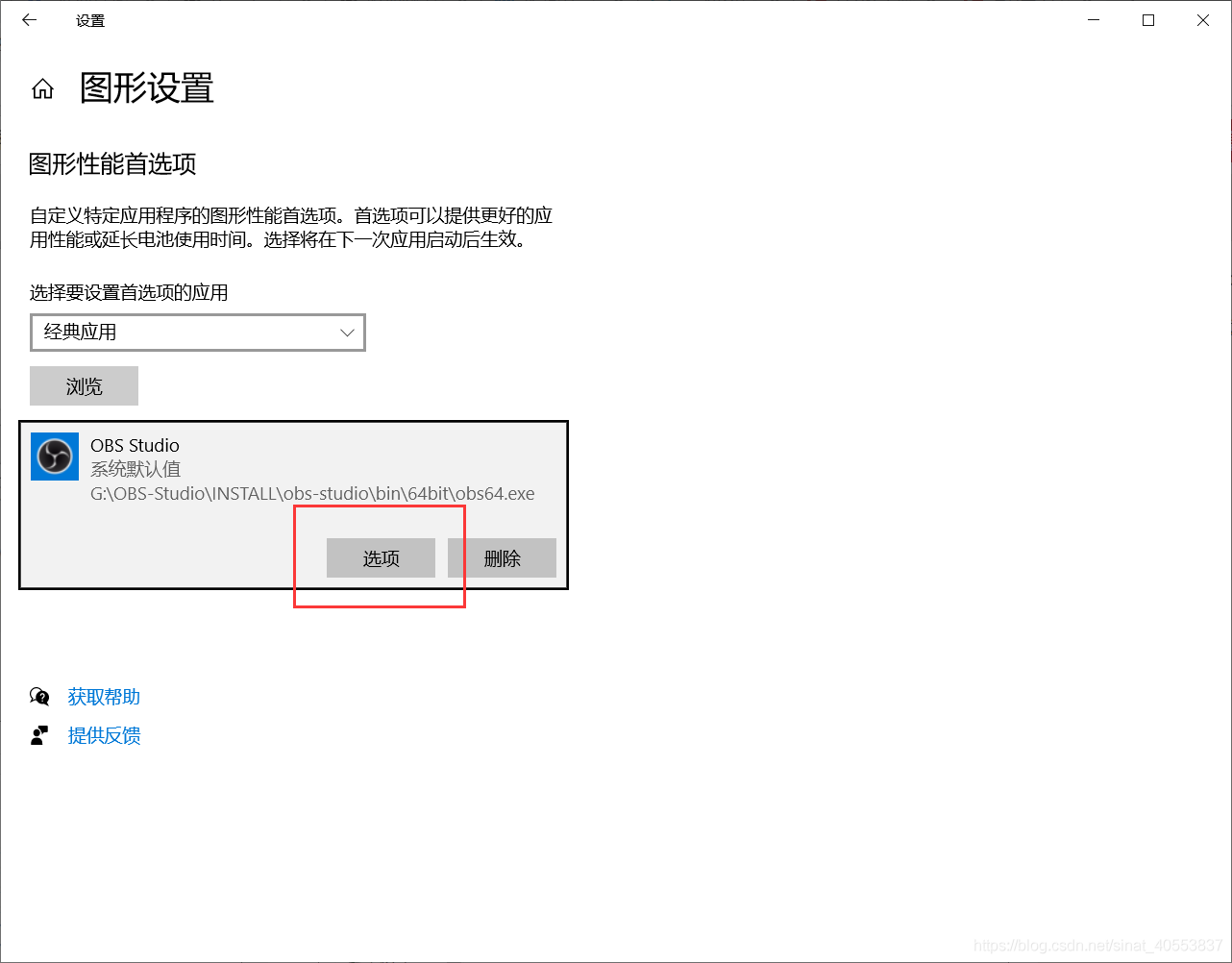The height and width of the screenshot is (963, 1232).
Task: Click 删除 to remove OBS Studio
Action: tap(503, 558)
